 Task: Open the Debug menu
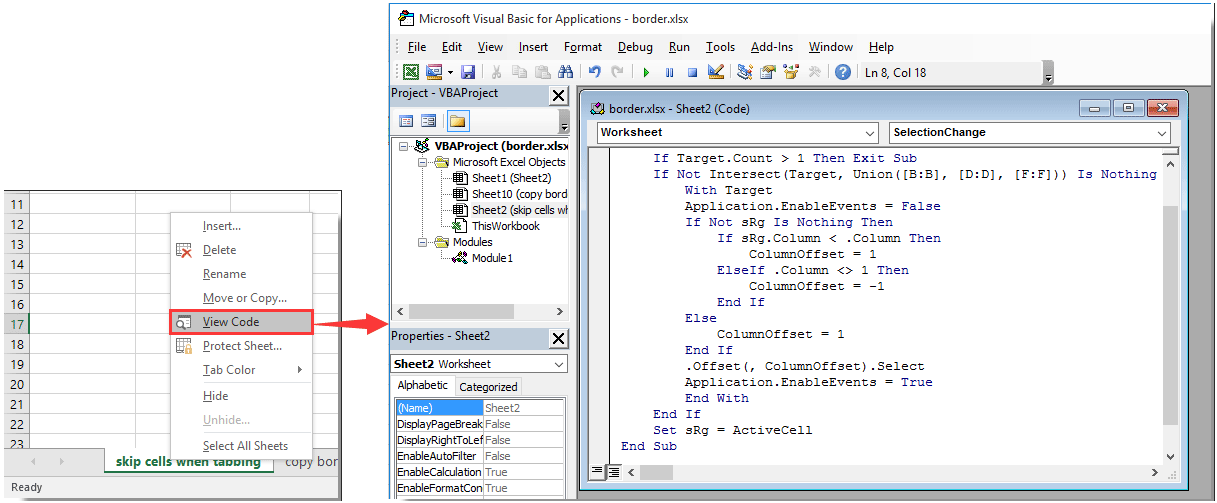(634, 47)
